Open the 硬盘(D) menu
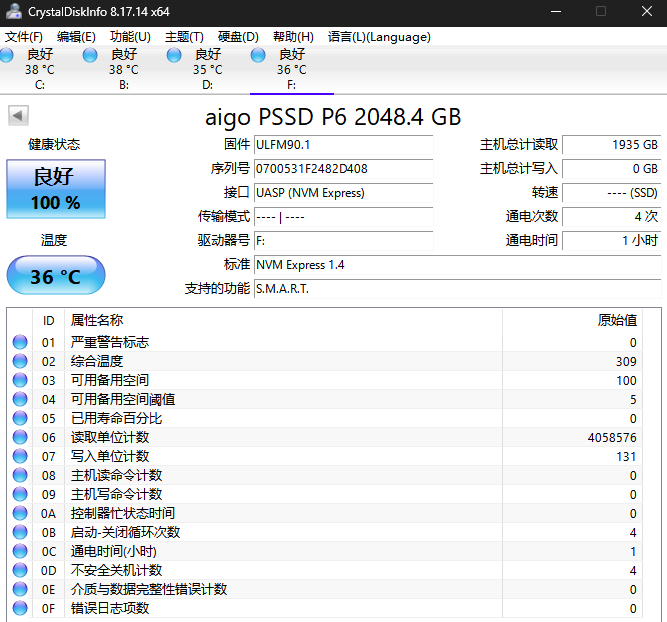 point(238,37)
